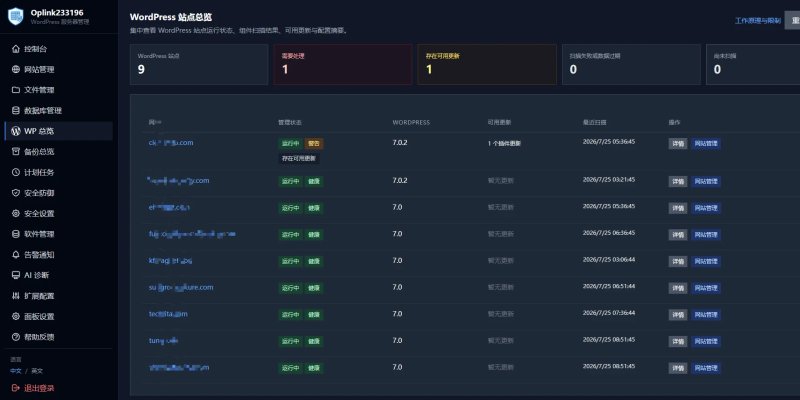
Task: Click the 需要处理 summary card
Action: pyautogui.click(x=343, y=64)
